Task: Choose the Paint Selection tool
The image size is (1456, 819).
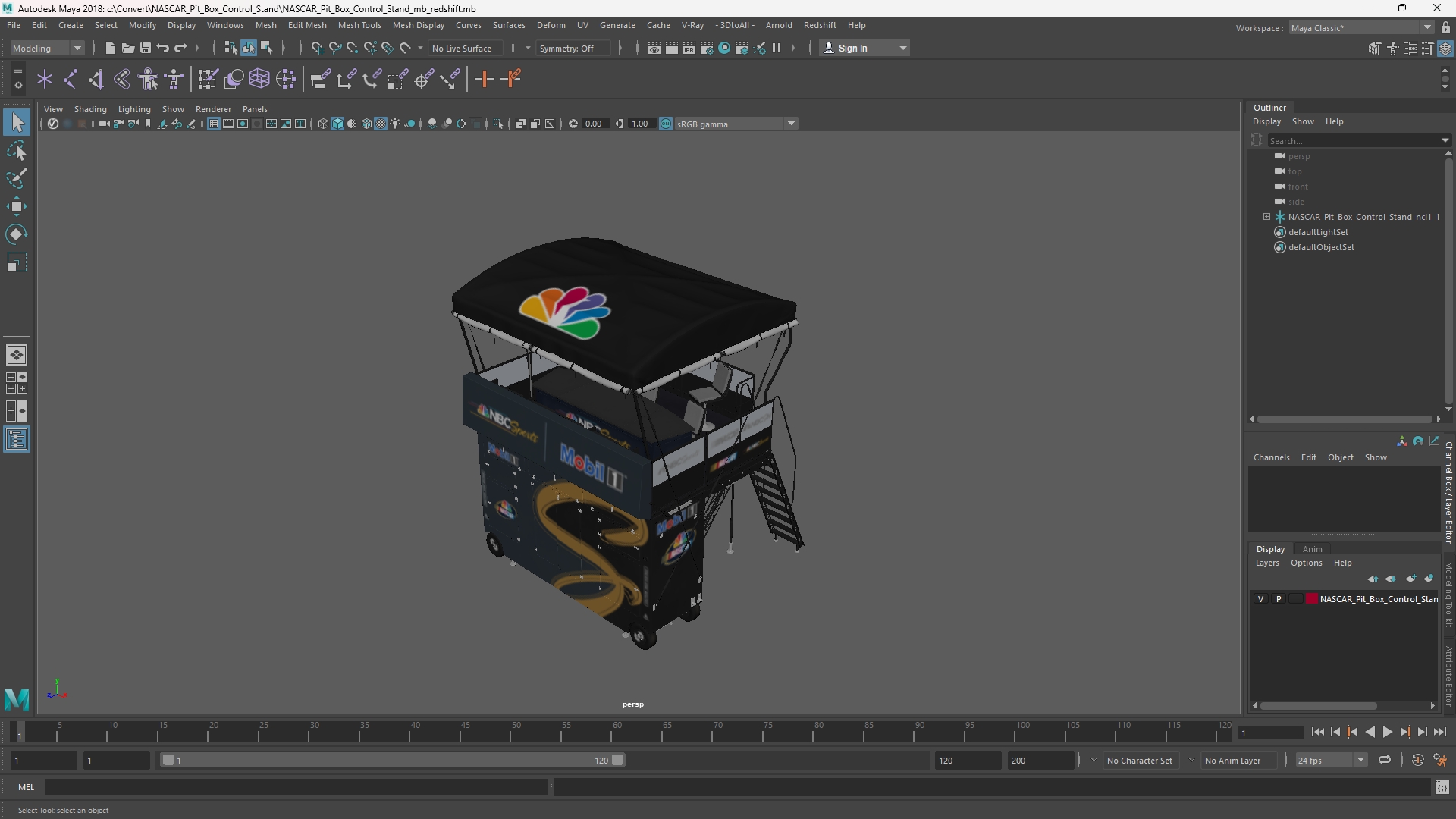Action: tap(17, 178)
